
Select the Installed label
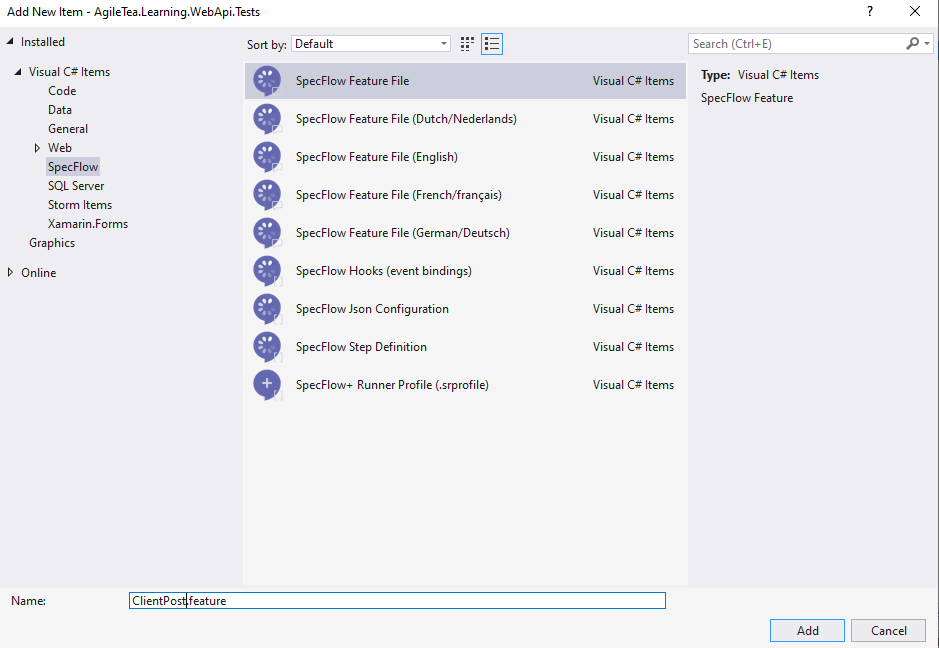click(43, 42)
